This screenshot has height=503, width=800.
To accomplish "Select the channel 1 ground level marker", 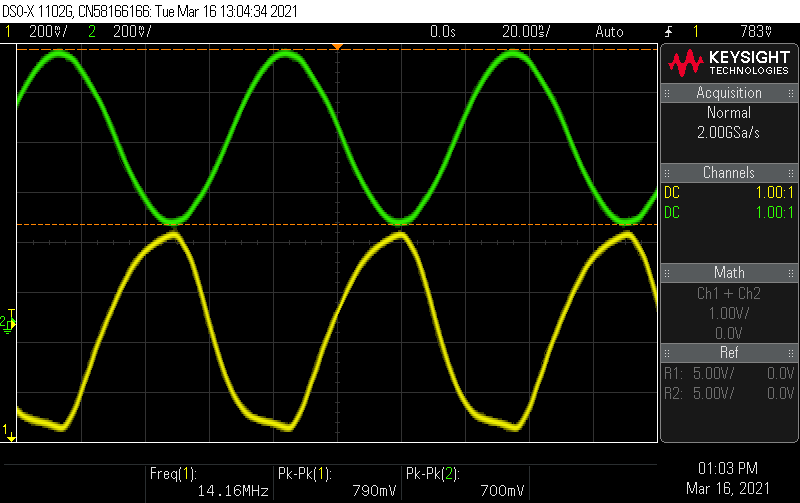I will point(9,431).
